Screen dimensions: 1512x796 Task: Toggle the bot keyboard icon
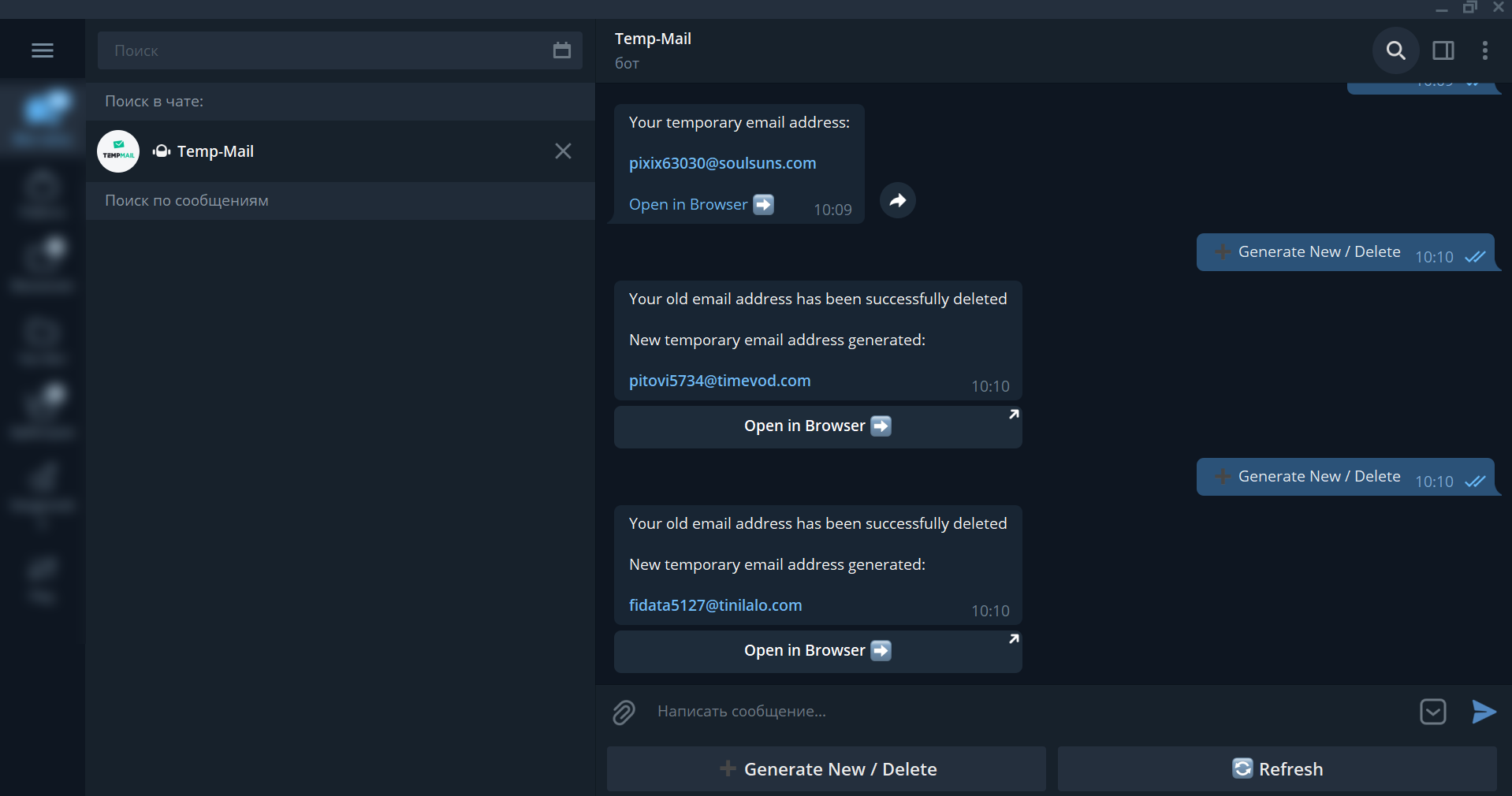click(1432, 712)
